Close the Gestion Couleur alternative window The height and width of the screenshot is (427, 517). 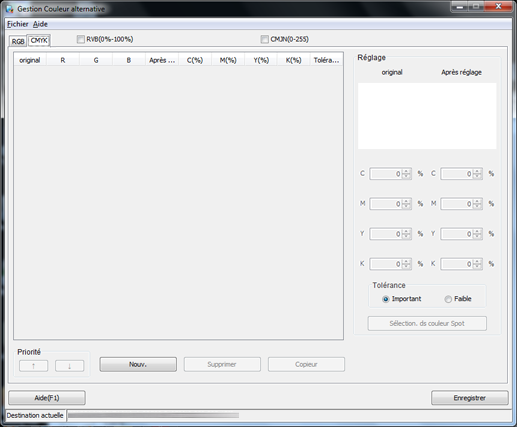[x=498, y=7]
